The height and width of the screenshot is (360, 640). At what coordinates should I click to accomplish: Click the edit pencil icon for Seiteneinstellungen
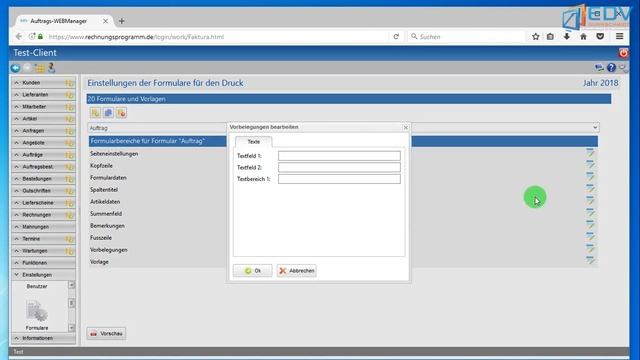coord(590,153)
